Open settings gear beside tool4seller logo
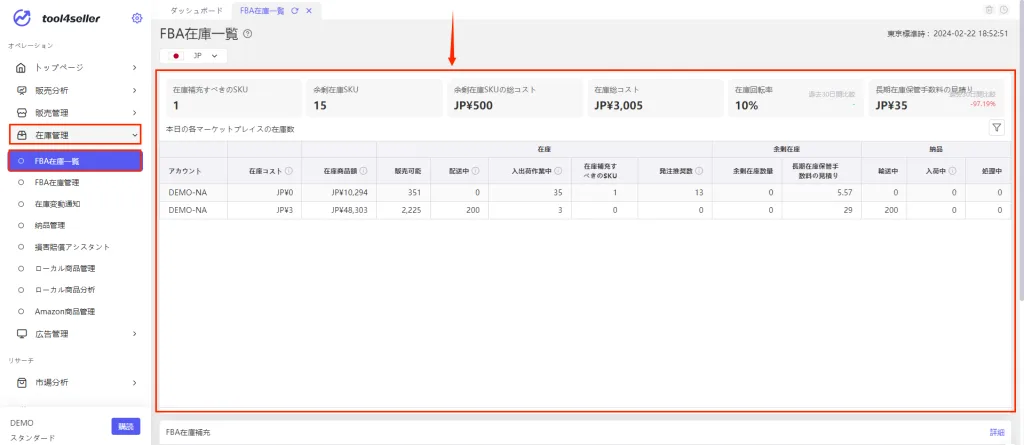1024x445 pixels. click(x=136, y=18)
